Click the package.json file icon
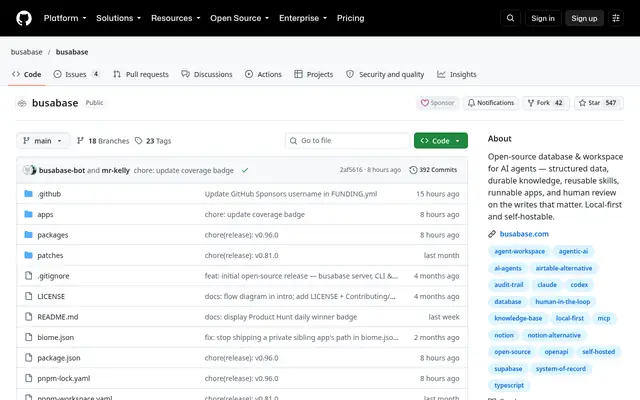Image resolution: width=640 pixels, height=400 pixels. [28, 358]
